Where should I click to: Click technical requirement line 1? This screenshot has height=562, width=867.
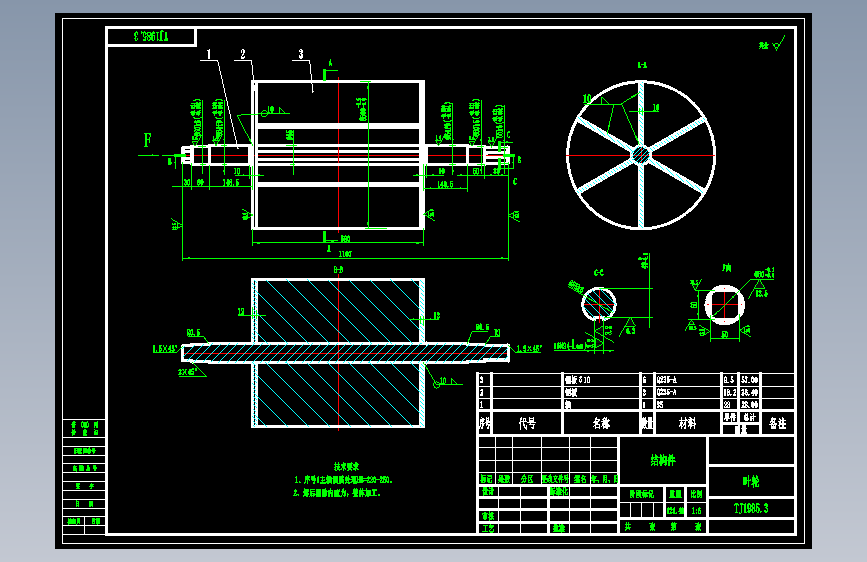(343, 480)
